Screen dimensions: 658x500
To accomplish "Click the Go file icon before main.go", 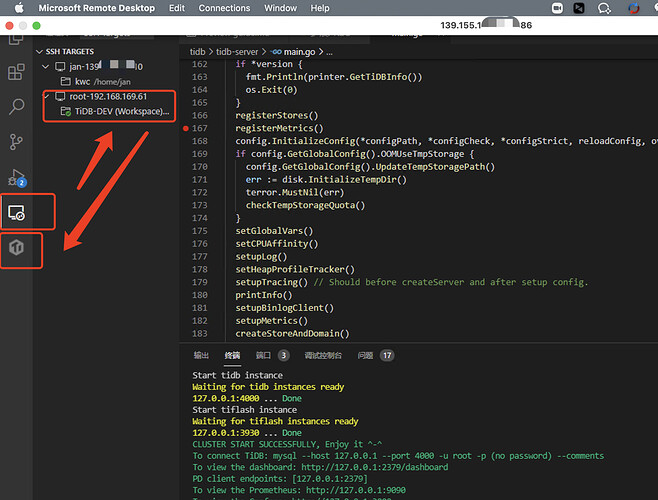I will click(x=276, y=52).
